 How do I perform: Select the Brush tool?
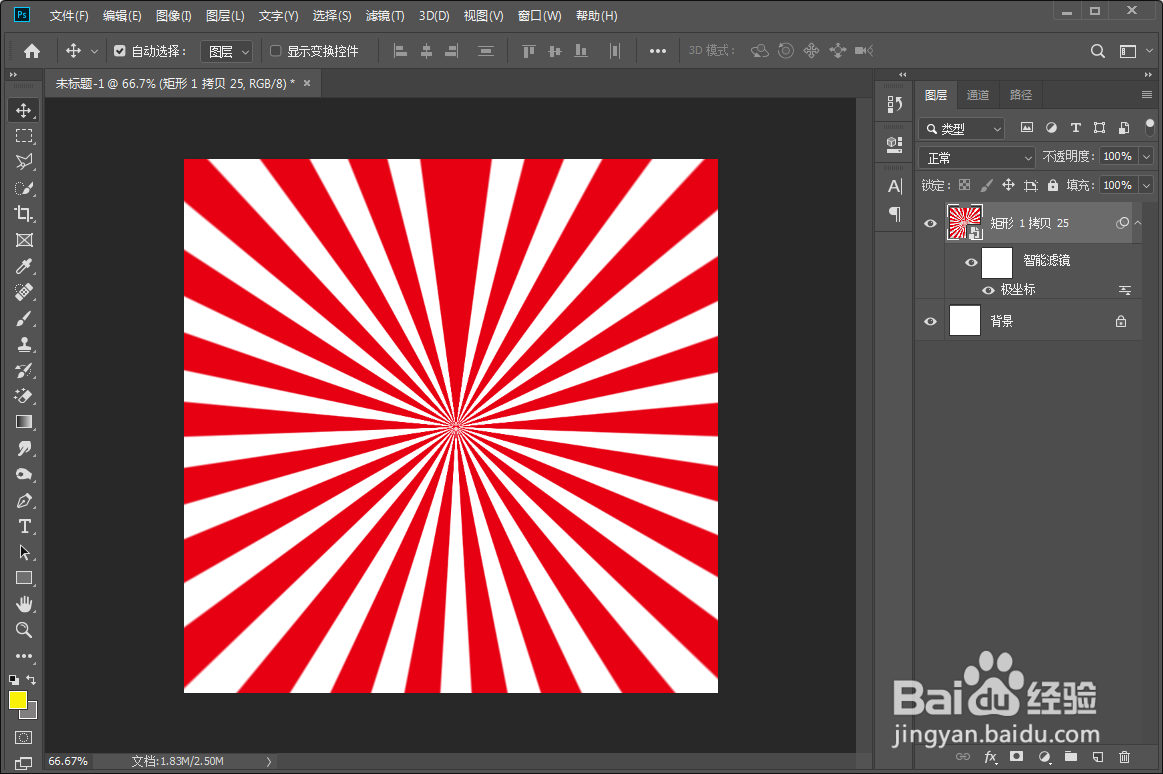[x=24, y=318]
